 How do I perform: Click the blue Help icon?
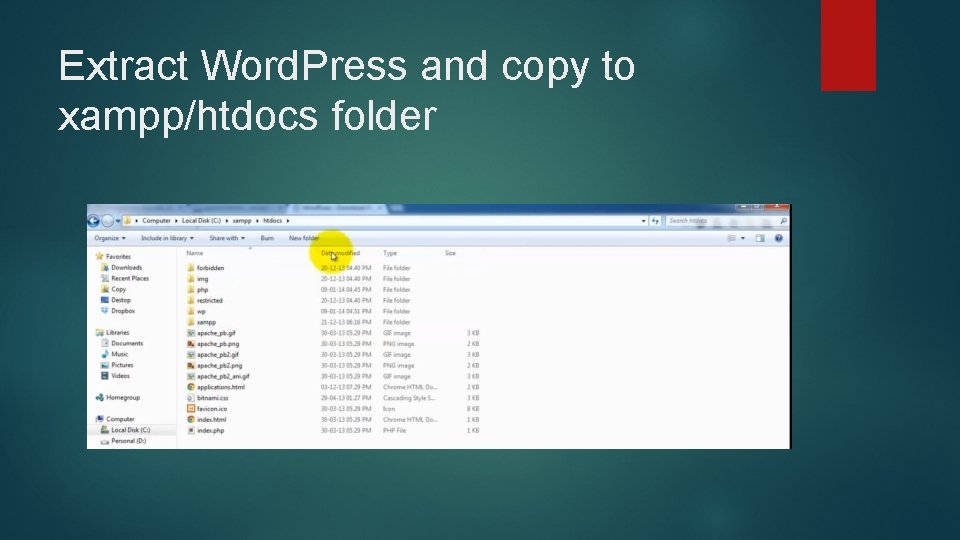click(778, 238)
